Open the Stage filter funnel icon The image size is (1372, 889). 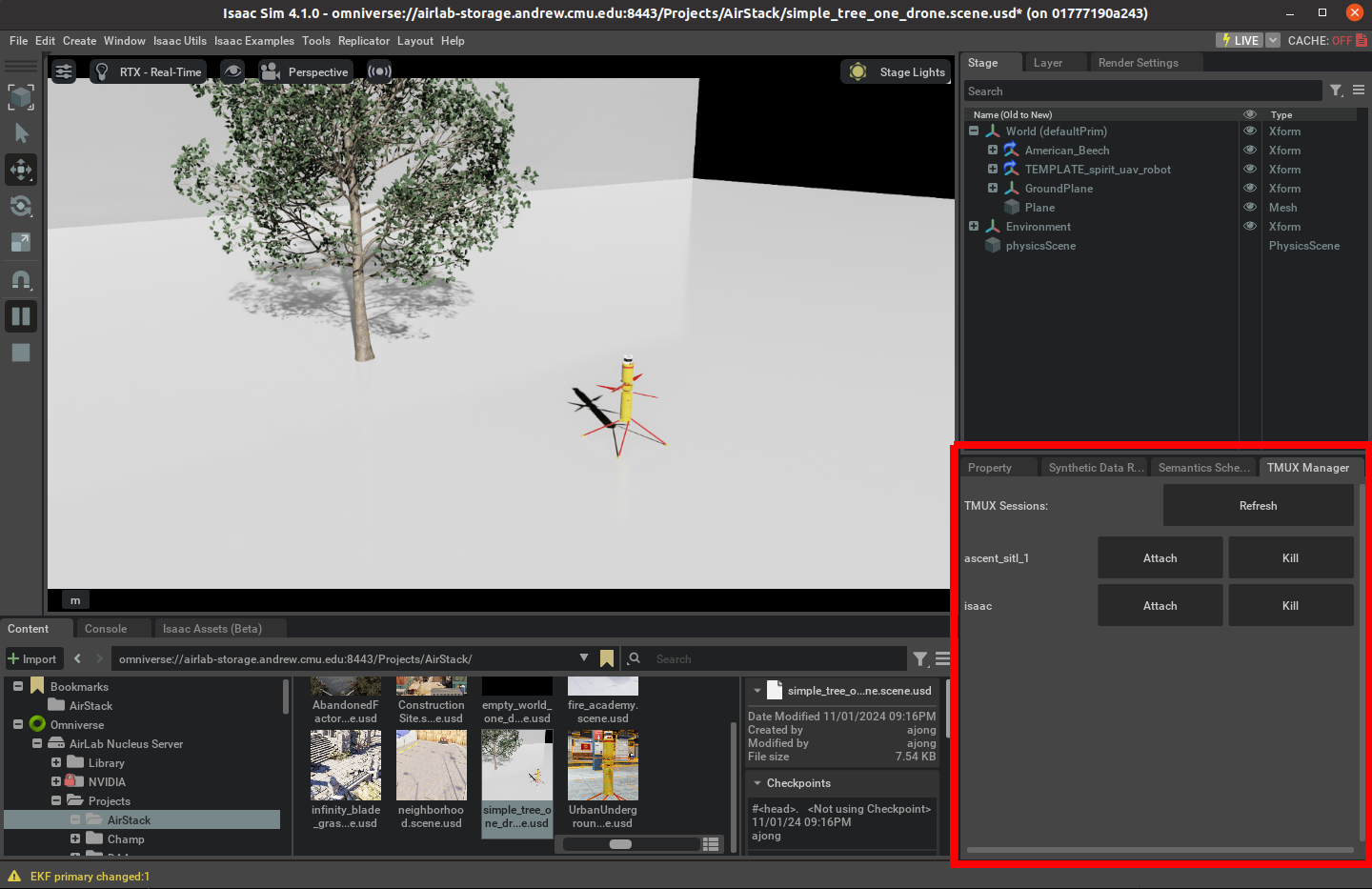(1337, 91)
